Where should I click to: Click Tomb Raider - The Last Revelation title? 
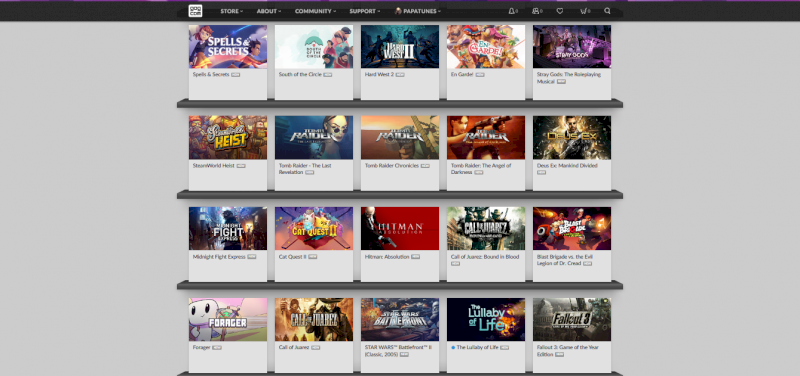305,169
